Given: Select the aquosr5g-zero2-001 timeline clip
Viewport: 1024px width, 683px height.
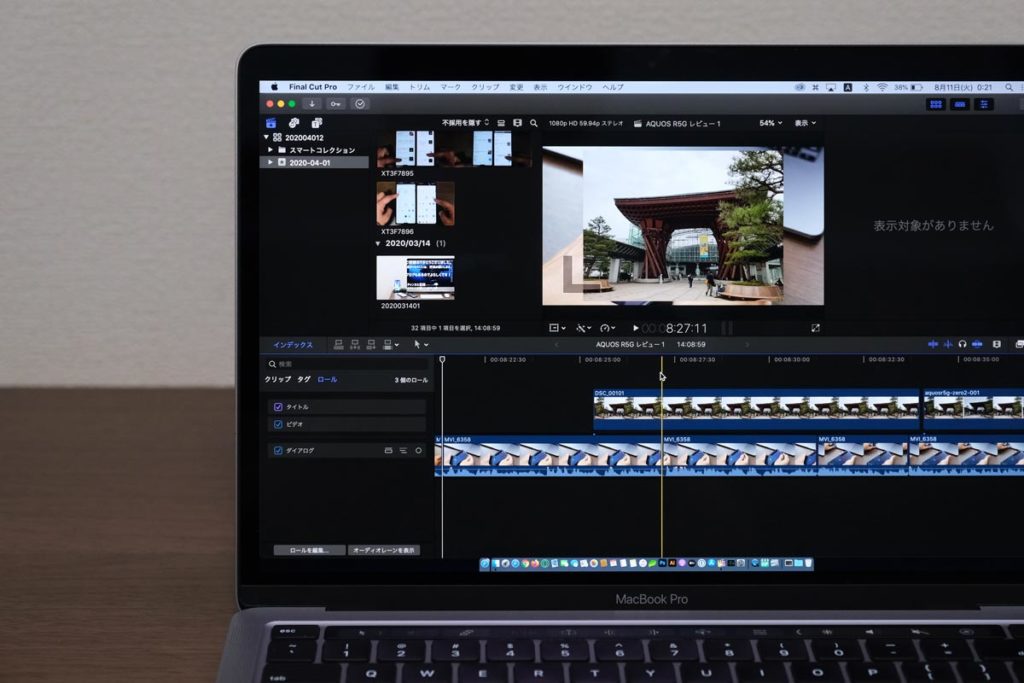Looking at the screenshot, I should coord(973,410).
